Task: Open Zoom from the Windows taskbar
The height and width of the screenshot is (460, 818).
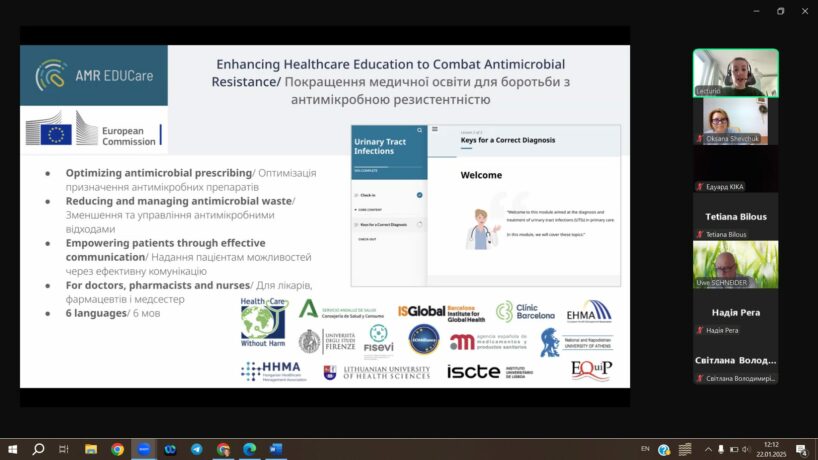Action: [143, 450]
